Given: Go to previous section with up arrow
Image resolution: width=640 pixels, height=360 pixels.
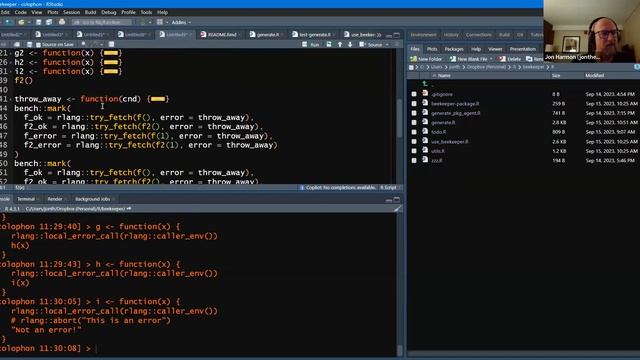Looking at the screenshot, I should pos(340,44).
